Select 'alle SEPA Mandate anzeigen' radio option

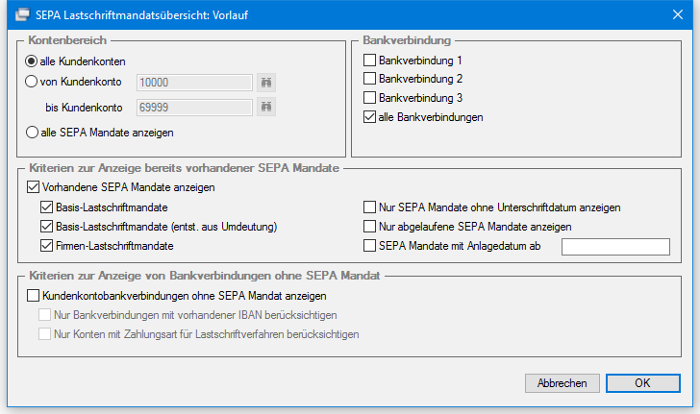(32, 133)
